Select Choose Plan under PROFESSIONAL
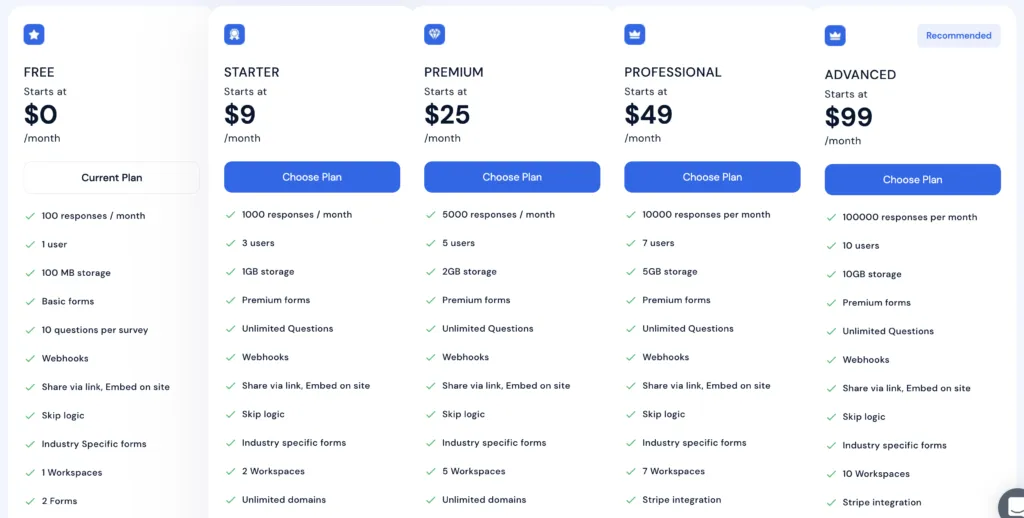 point(712,177)
